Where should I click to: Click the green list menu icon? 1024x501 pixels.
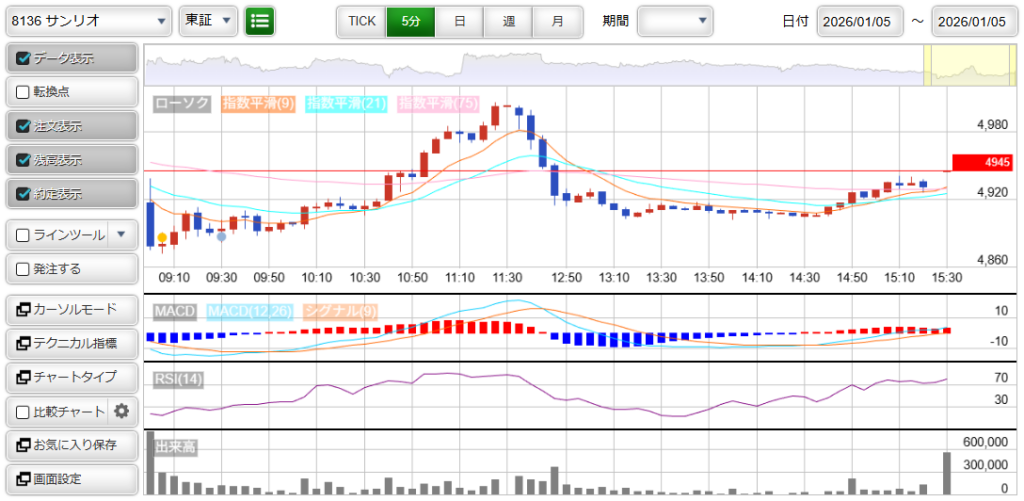[x=260, y=20]
